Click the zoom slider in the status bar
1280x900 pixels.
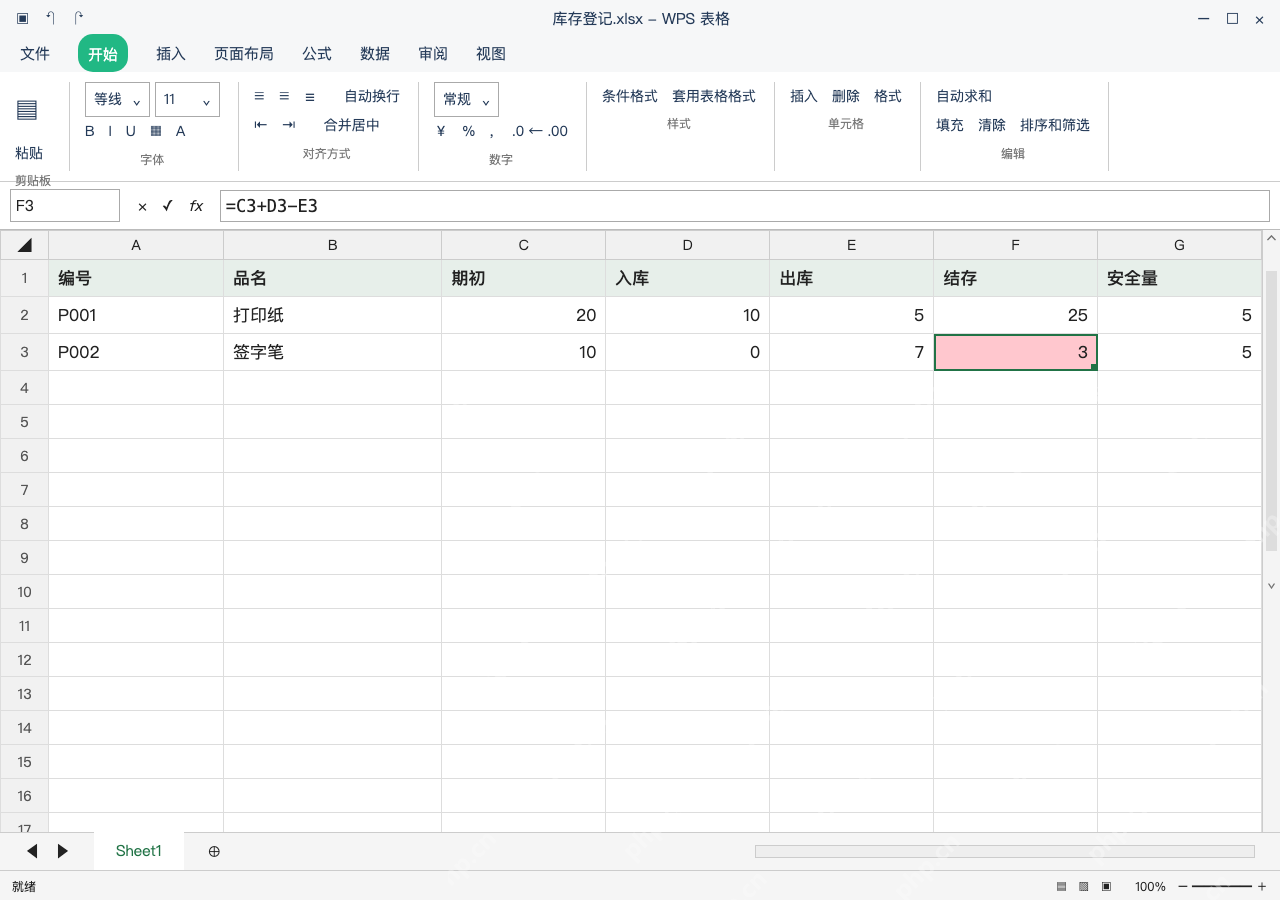[1222, 886]
